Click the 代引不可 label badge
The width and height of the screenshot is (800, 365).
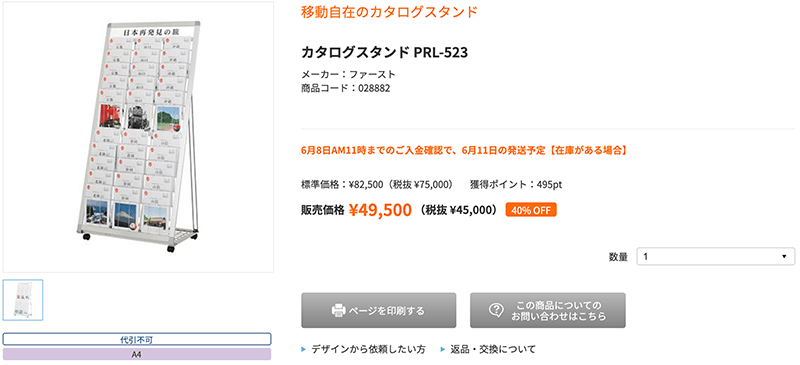137,339
